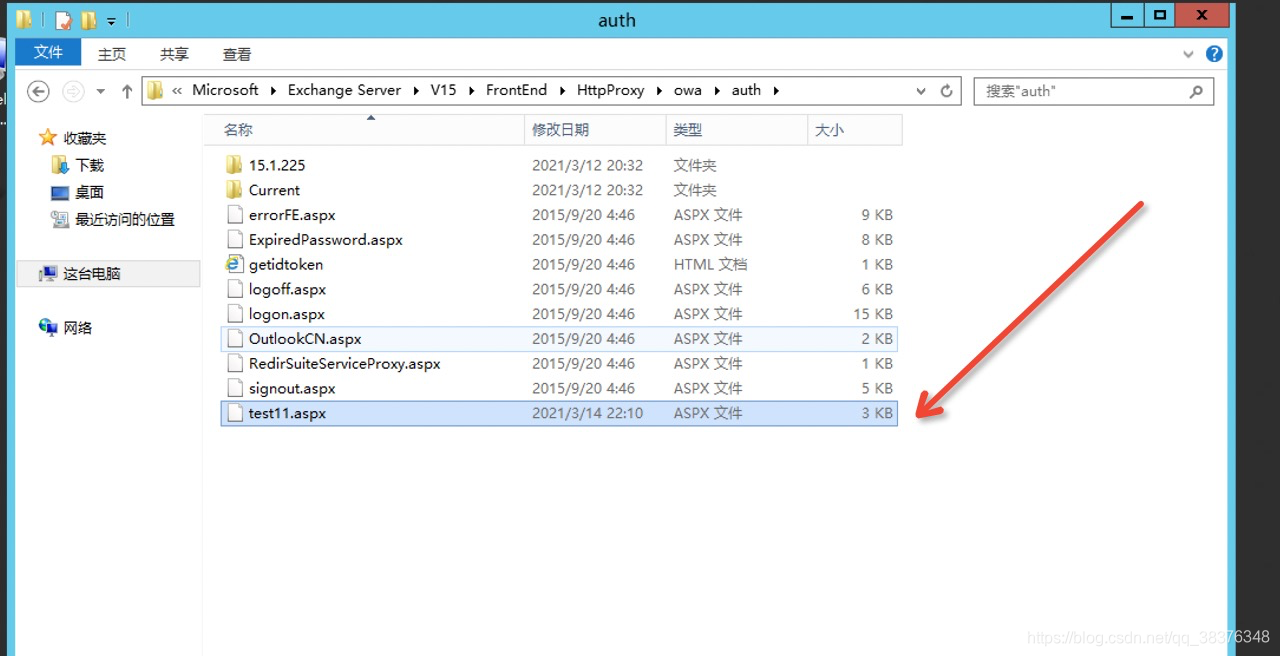Sort by the 类型 column header
The width and height of the screenshot is (1280, 656).
[736, 130]
